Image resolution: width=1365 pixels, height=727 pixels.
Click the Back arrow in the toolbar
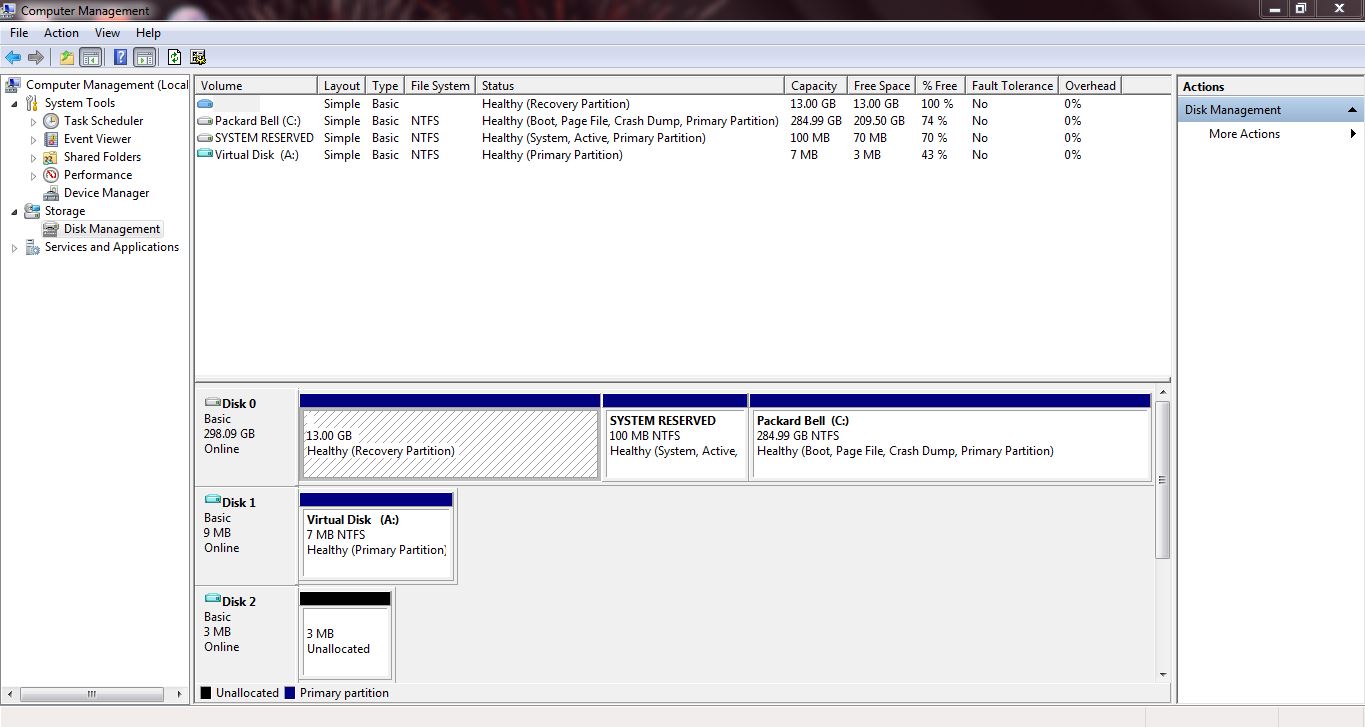13,57
